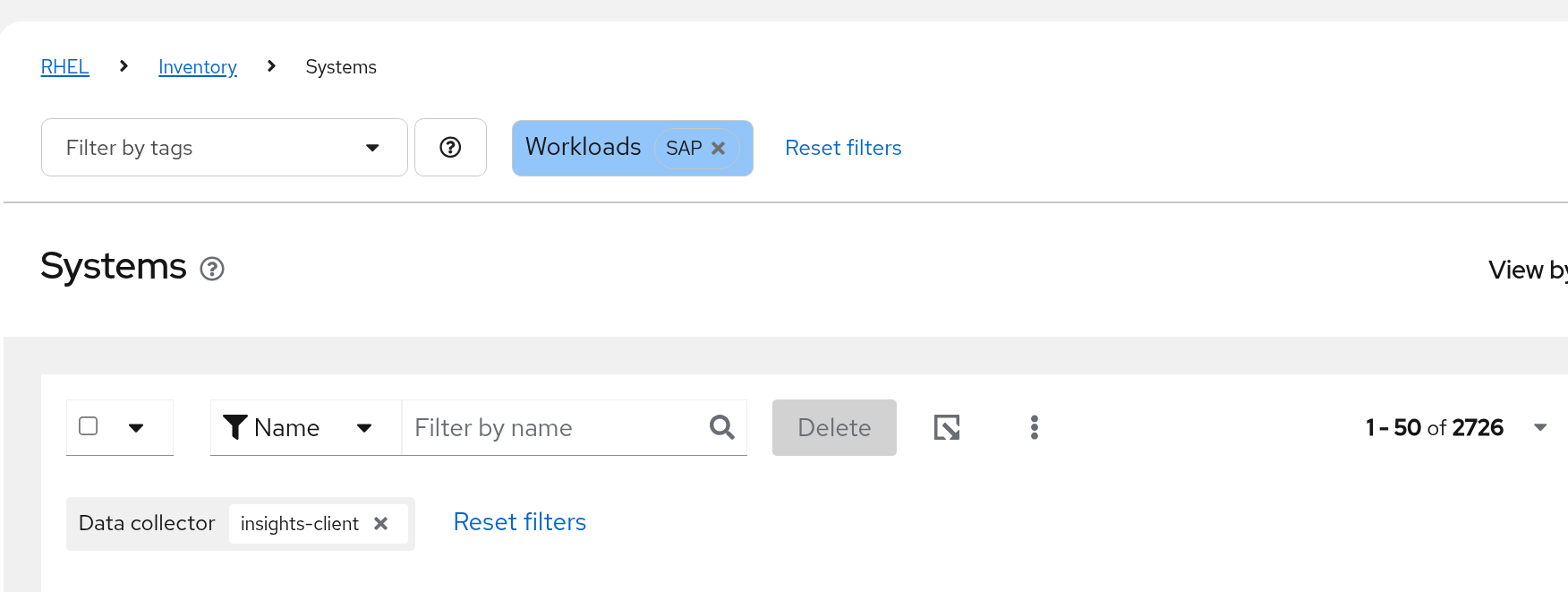The image size is (1568, 592).
Task: Toggle the select all systems checkbox
Action: pyautogui.click(x=89, y=426)
